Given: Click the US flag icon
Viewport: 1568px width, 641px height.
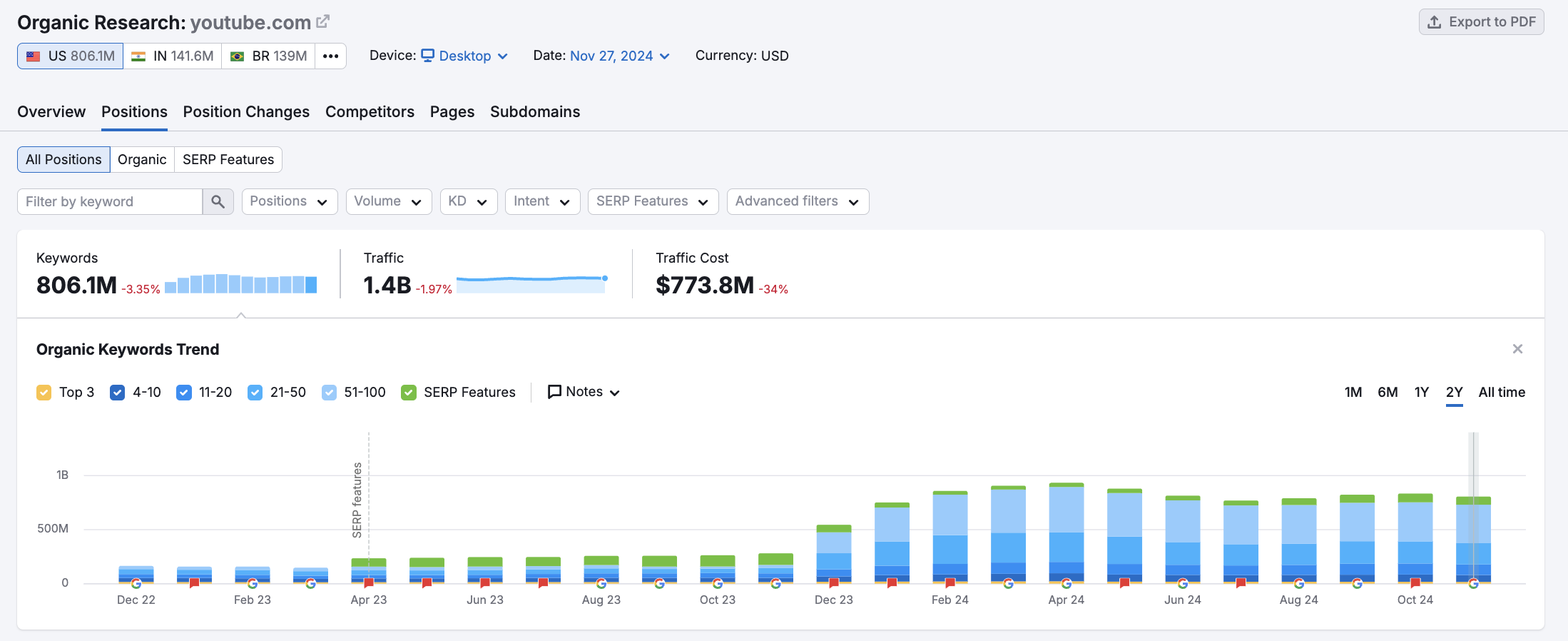Looking at the screenshot, I should tap(34, 56).
